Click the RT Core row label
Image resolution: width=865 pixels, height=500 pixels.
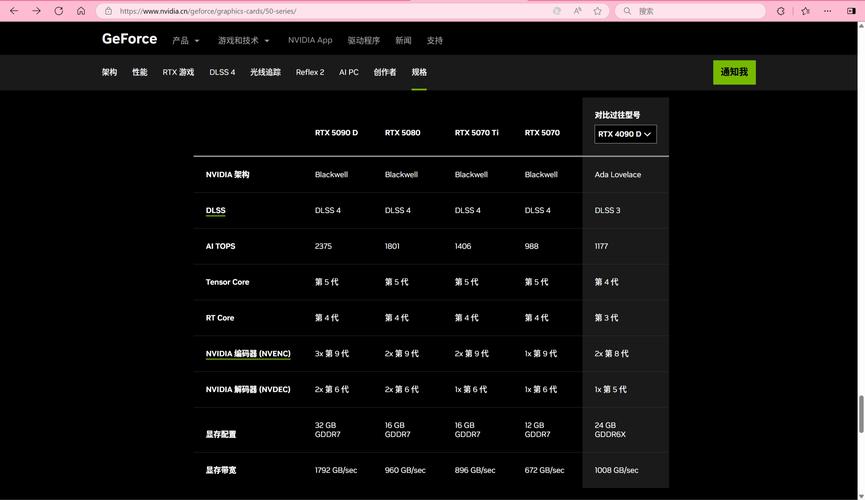(220, 318)
